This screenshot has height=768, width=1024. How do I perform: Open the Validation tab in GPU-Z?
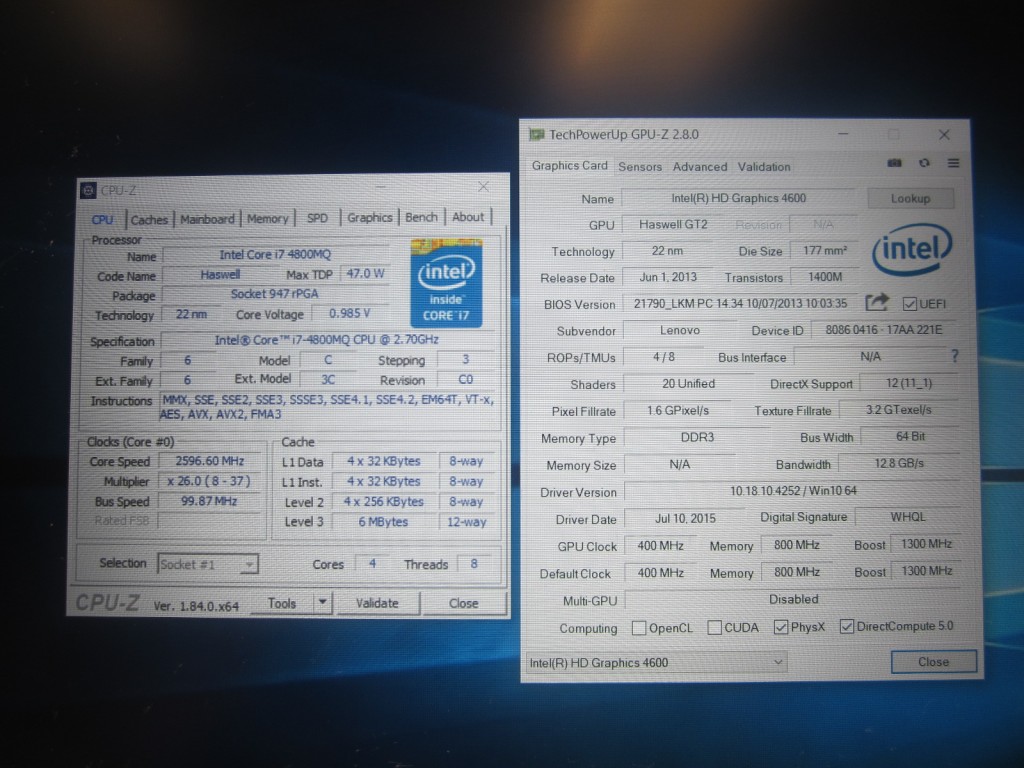764,167
